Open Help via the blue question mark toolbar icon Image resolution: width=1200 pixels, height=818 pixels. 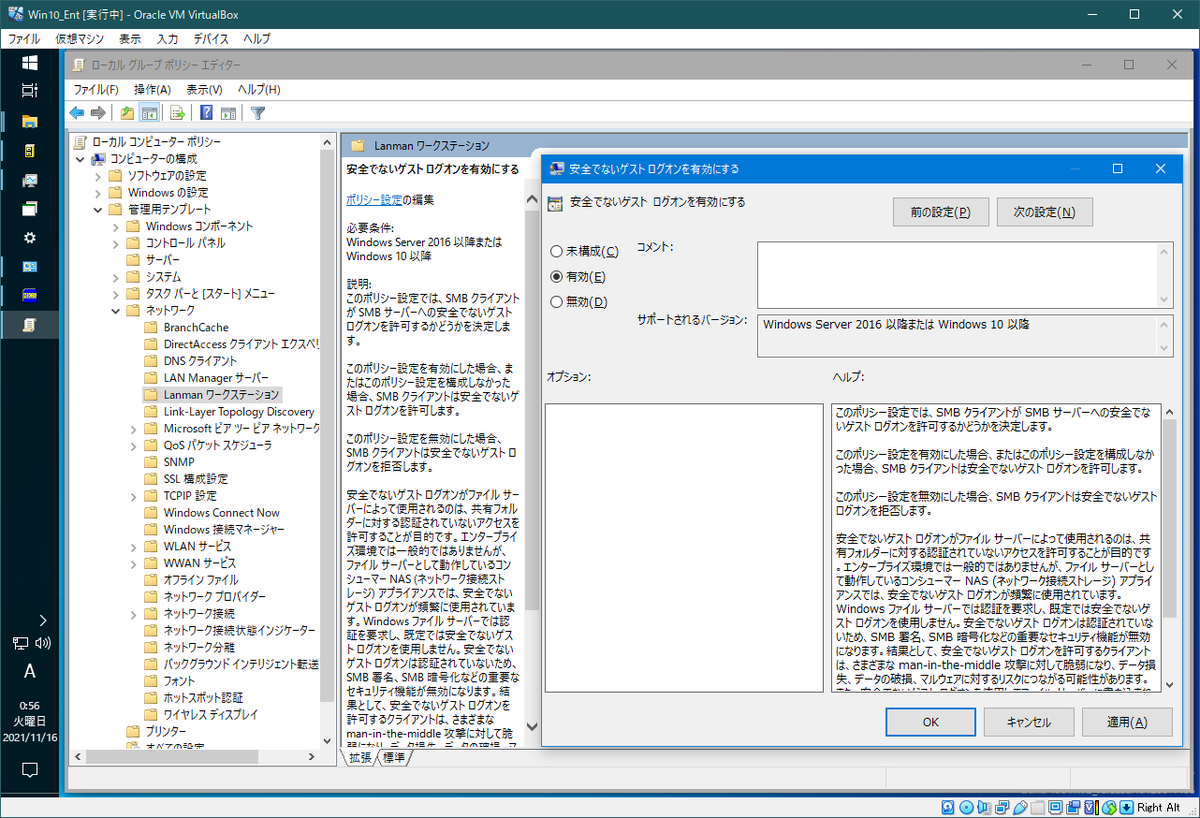coord(207,113)
